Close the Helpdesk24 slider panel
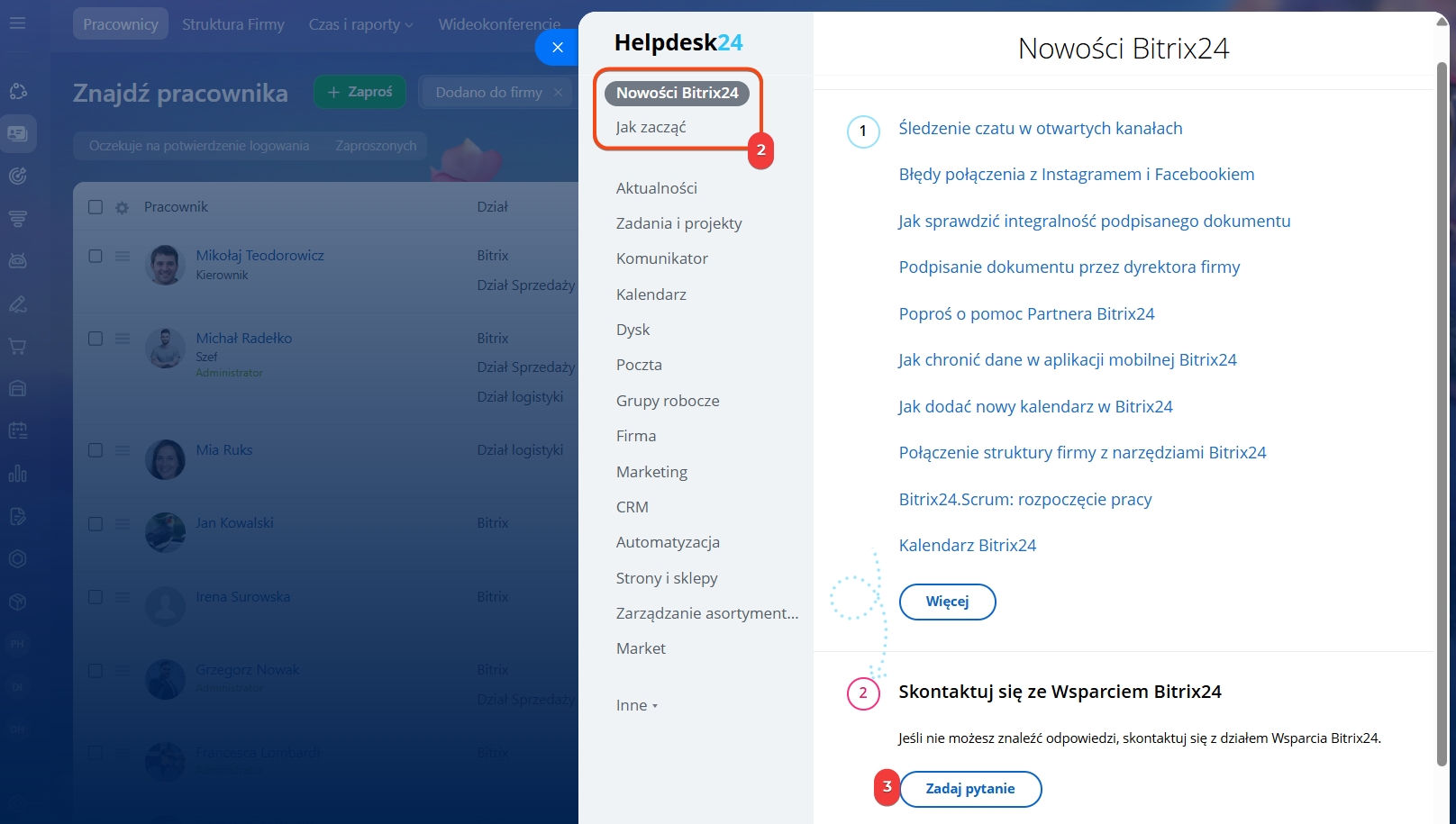 point(558,48)
